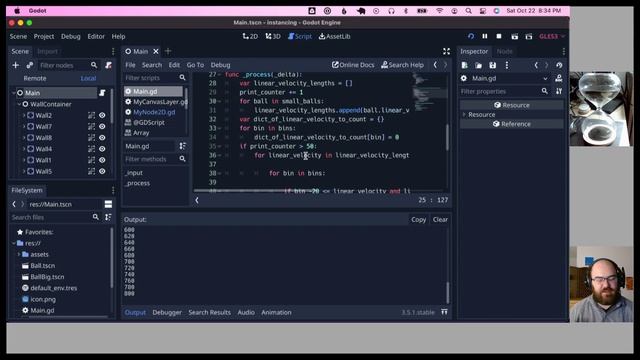Open Online Docs
Viewport: 640px width, 360px height.
pos(353,65)
